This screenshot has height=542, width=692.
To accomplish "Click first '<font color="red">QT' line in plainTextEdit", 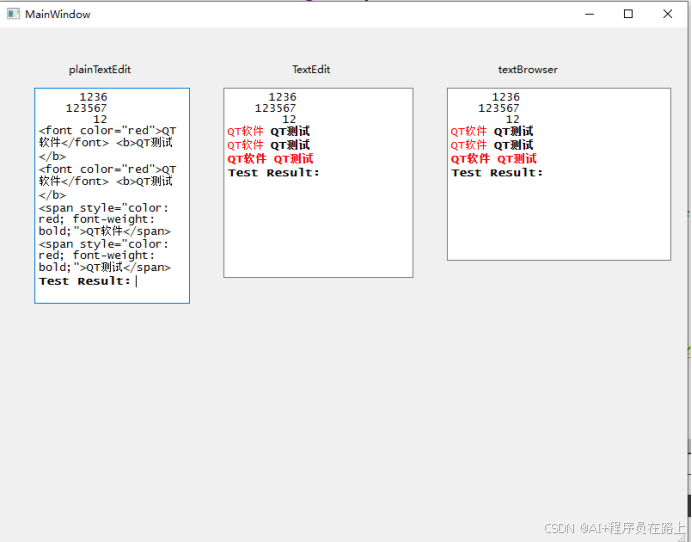I will 107,131.
